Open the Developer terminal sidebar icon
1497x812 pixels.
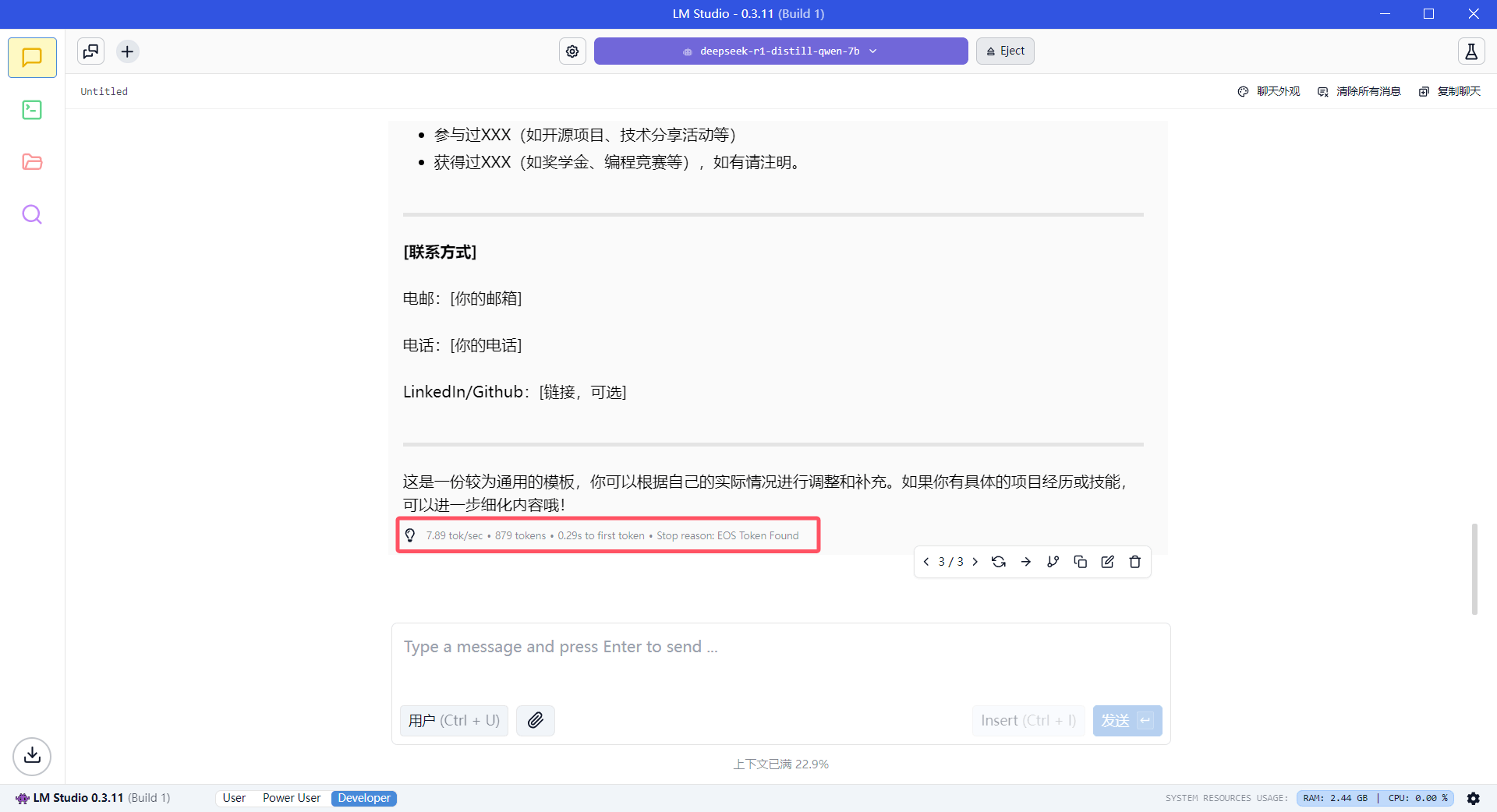pos(32,110)
